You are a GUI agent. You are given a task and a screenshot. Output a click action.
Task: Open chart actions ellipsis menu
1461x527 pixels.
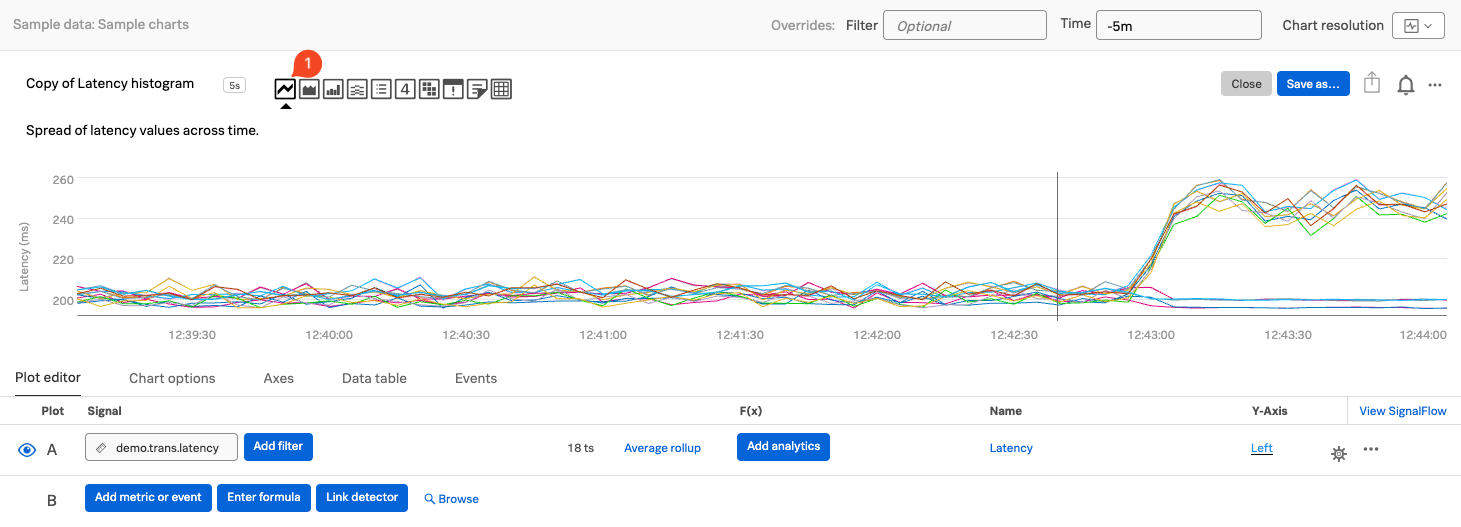pyautogui.click(x=1435, y=85)
